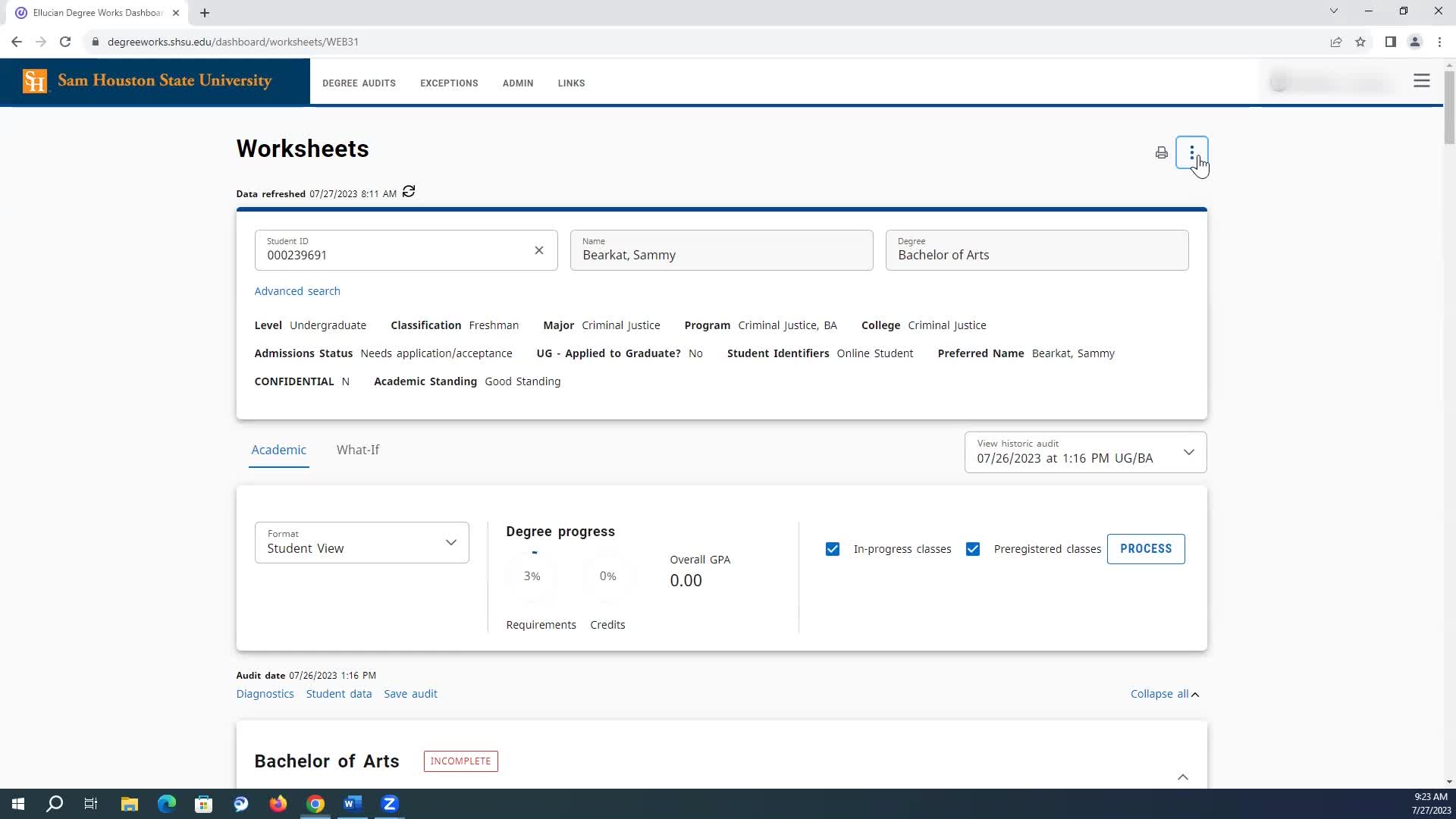Close the Ellucian Degree Works tab

pyautogui.click(x=175, y=13)
